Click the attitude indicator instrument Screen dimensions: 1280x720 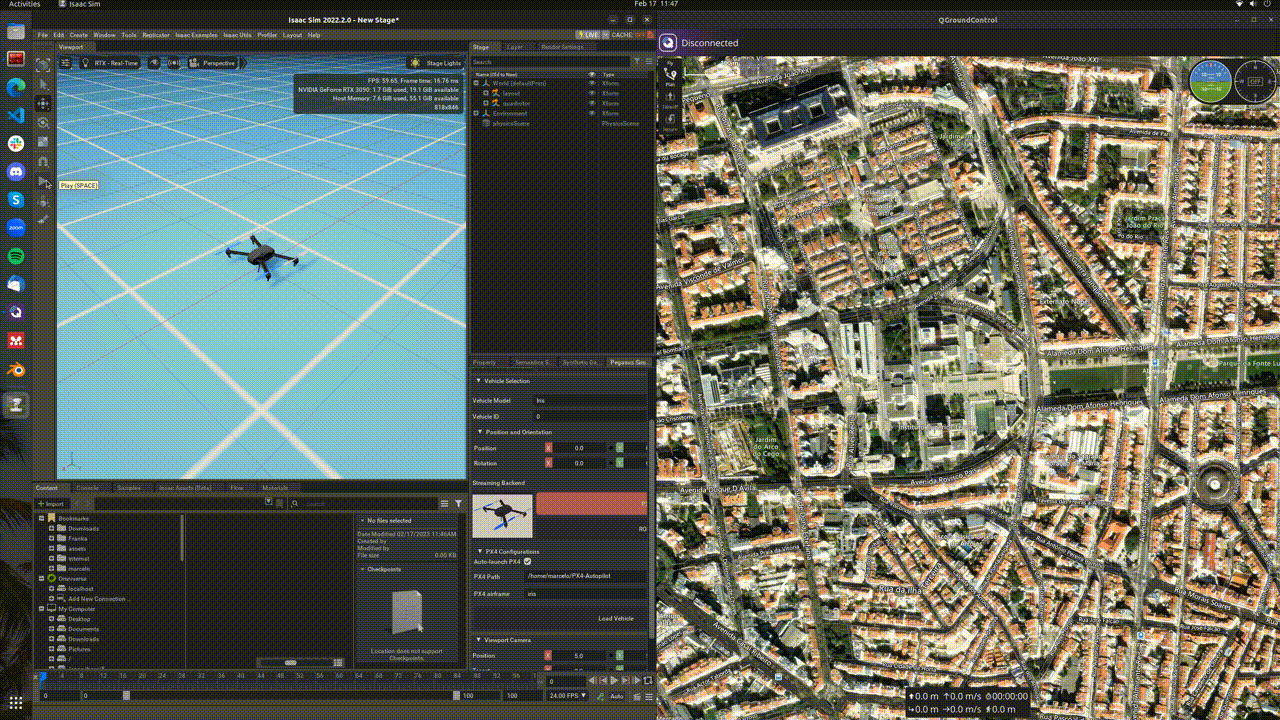point(1210,81)
